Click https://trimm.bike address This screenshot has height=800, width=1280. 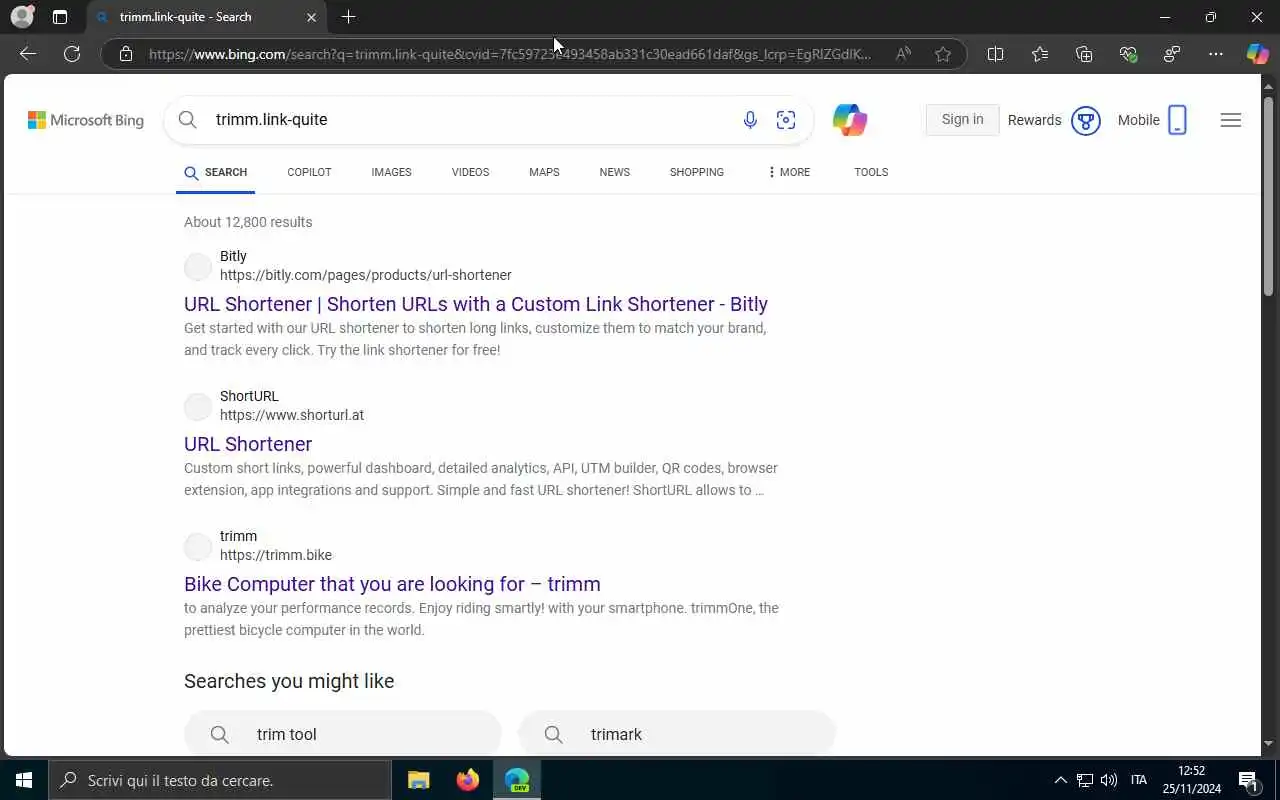click(276, 555)
